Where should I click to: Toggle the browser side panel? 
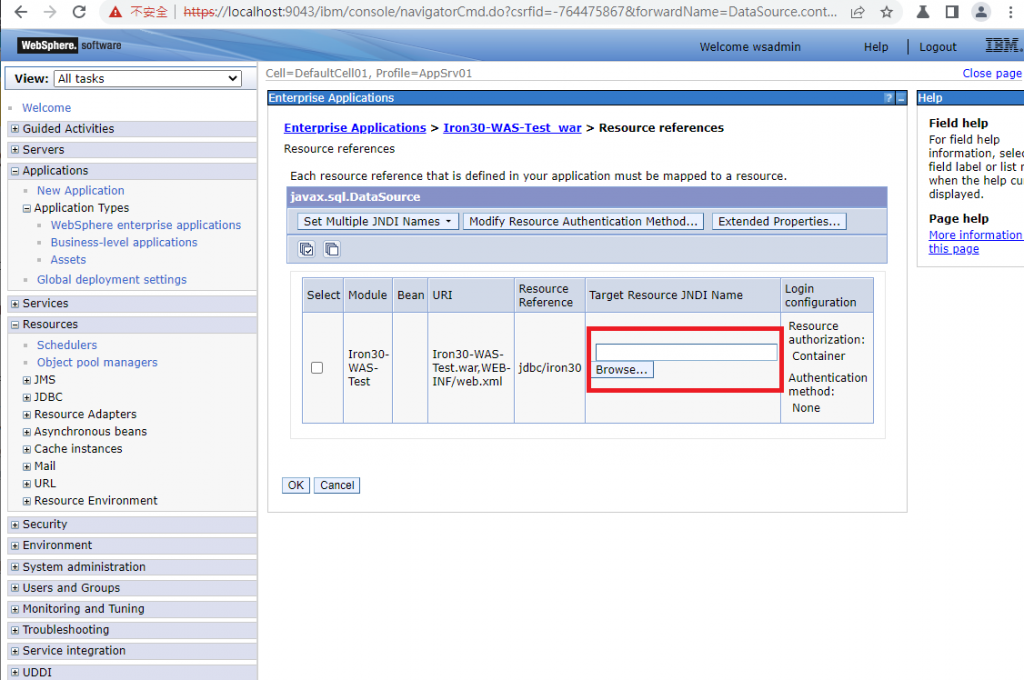click(x=952, y=12)
